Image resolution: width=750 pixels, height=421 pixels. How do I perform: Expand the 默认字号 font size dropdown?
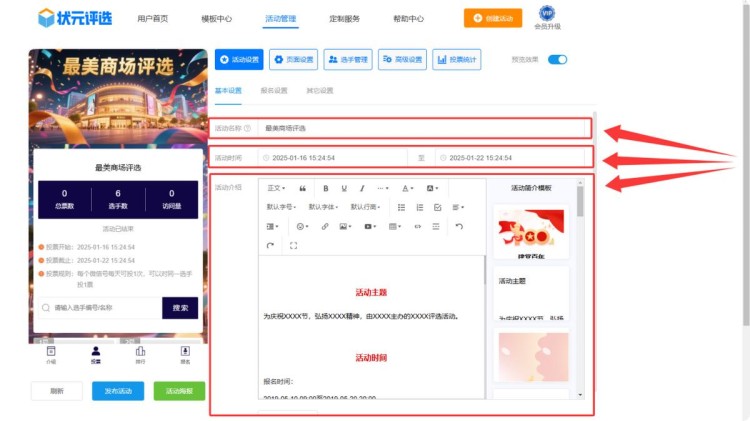pyautogui.click(x=282, y=207)
